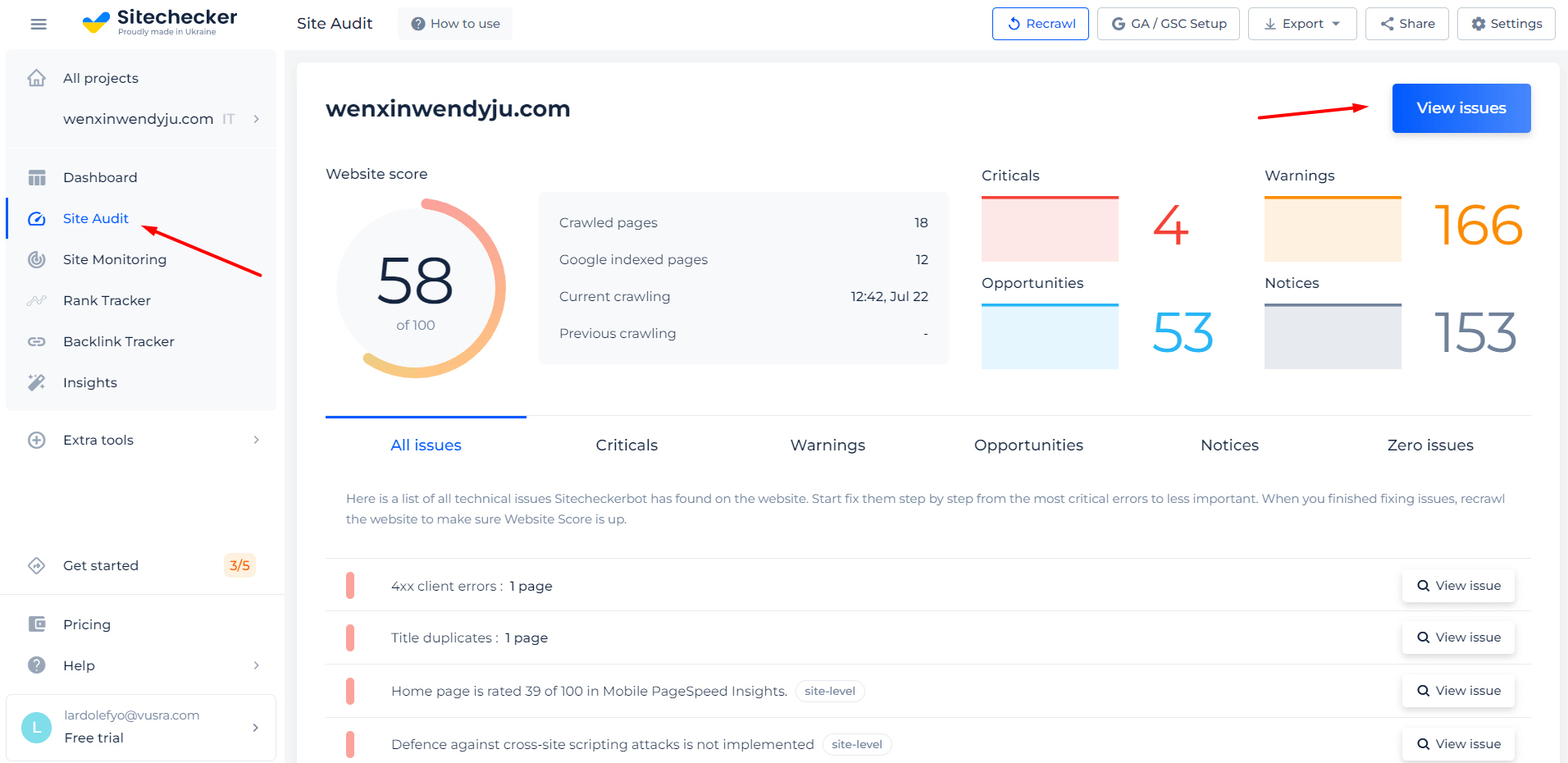Click the 4xx client errors row text
The image size is (1568, 763).
472,586
